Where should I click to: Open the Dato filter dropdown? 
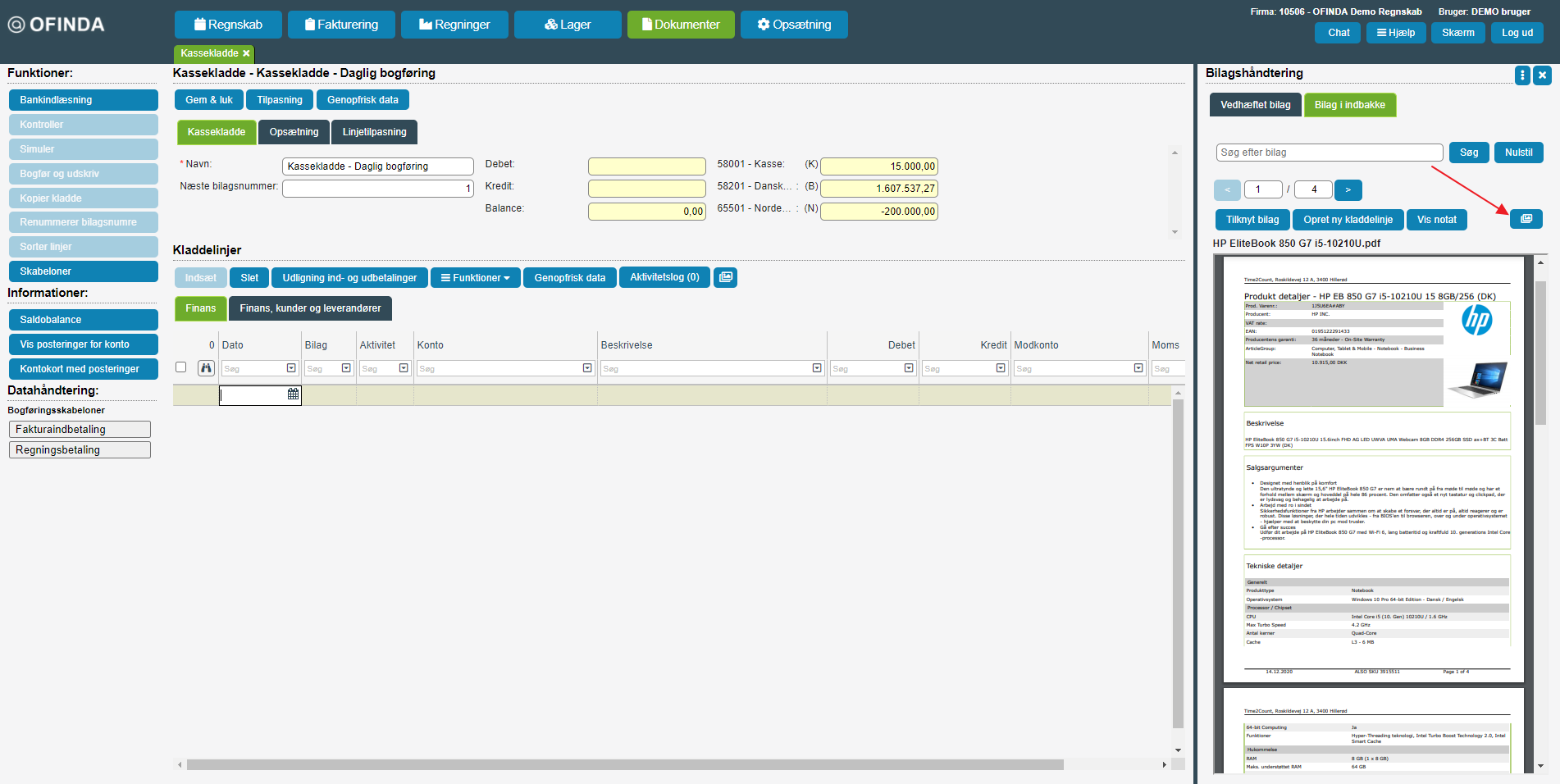[291, 368]
